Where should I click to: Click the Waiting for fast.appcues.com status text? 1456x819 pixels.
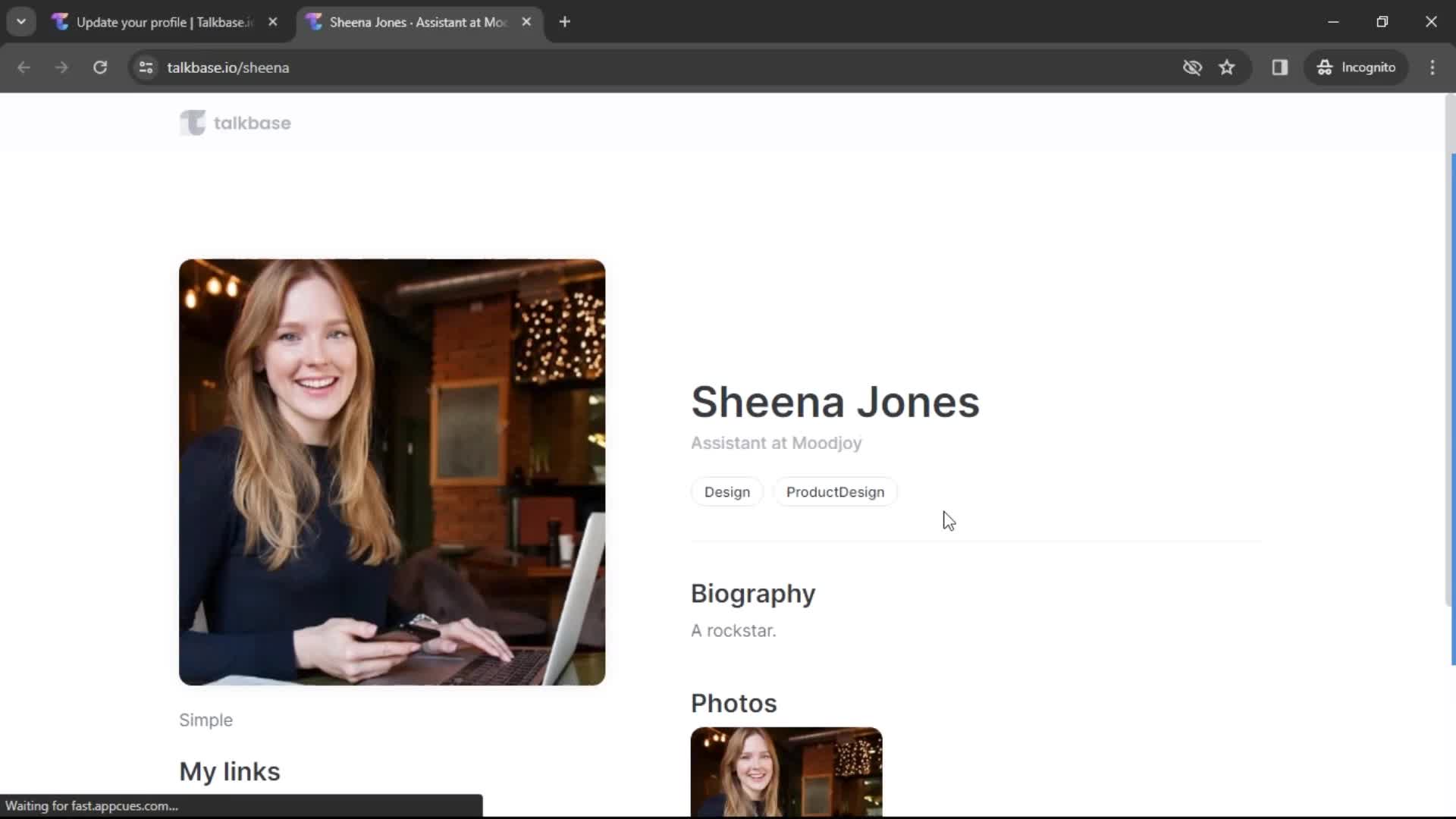(92, 806)
